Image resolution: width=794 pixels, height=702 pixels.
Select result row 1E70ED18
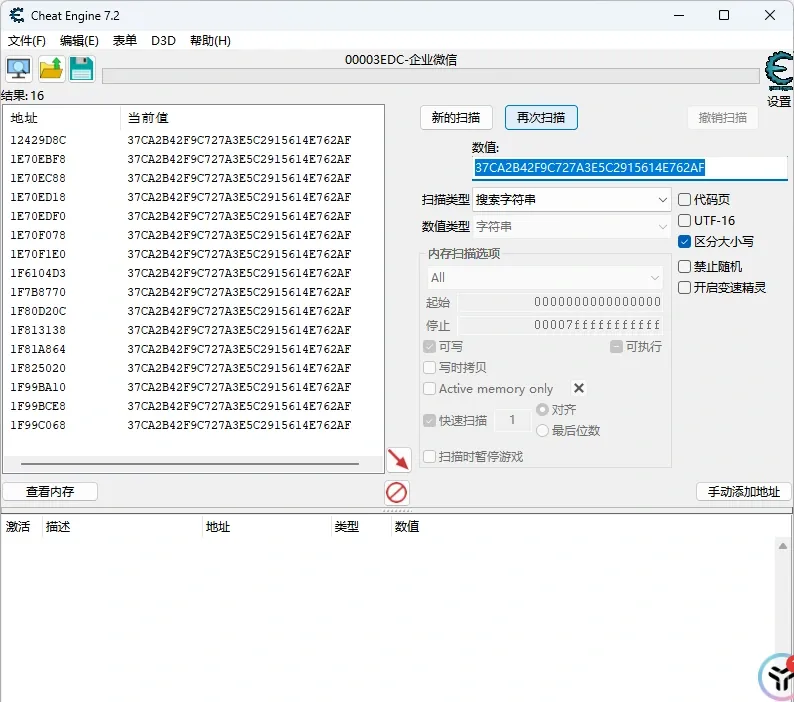tap(193, 197)
